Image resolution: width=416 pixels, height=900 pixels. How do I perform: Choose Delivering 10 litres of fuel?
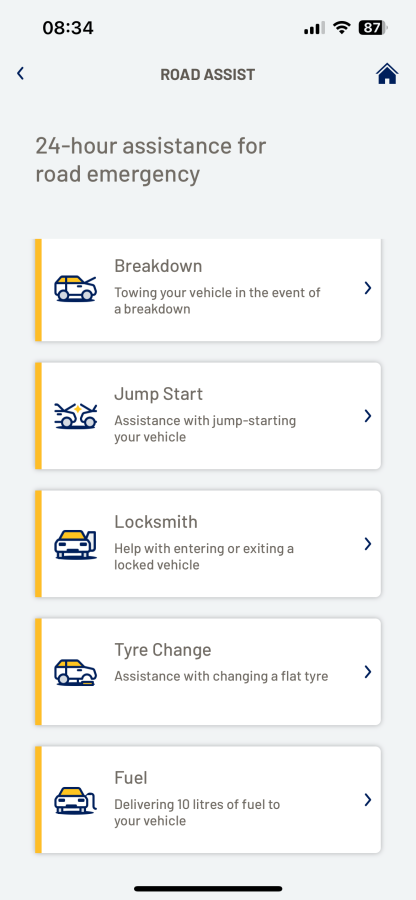[x=197, y=813]
